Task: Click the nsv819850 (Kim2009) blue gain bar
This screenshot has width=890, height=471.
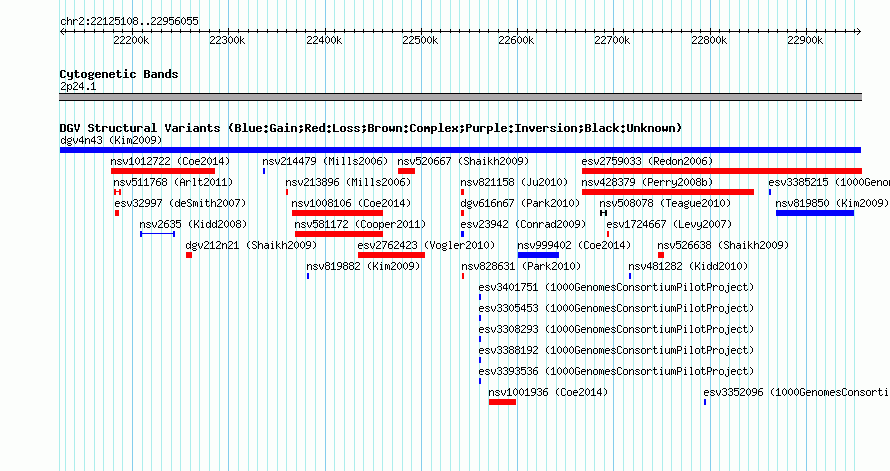Action: (815, 213)
